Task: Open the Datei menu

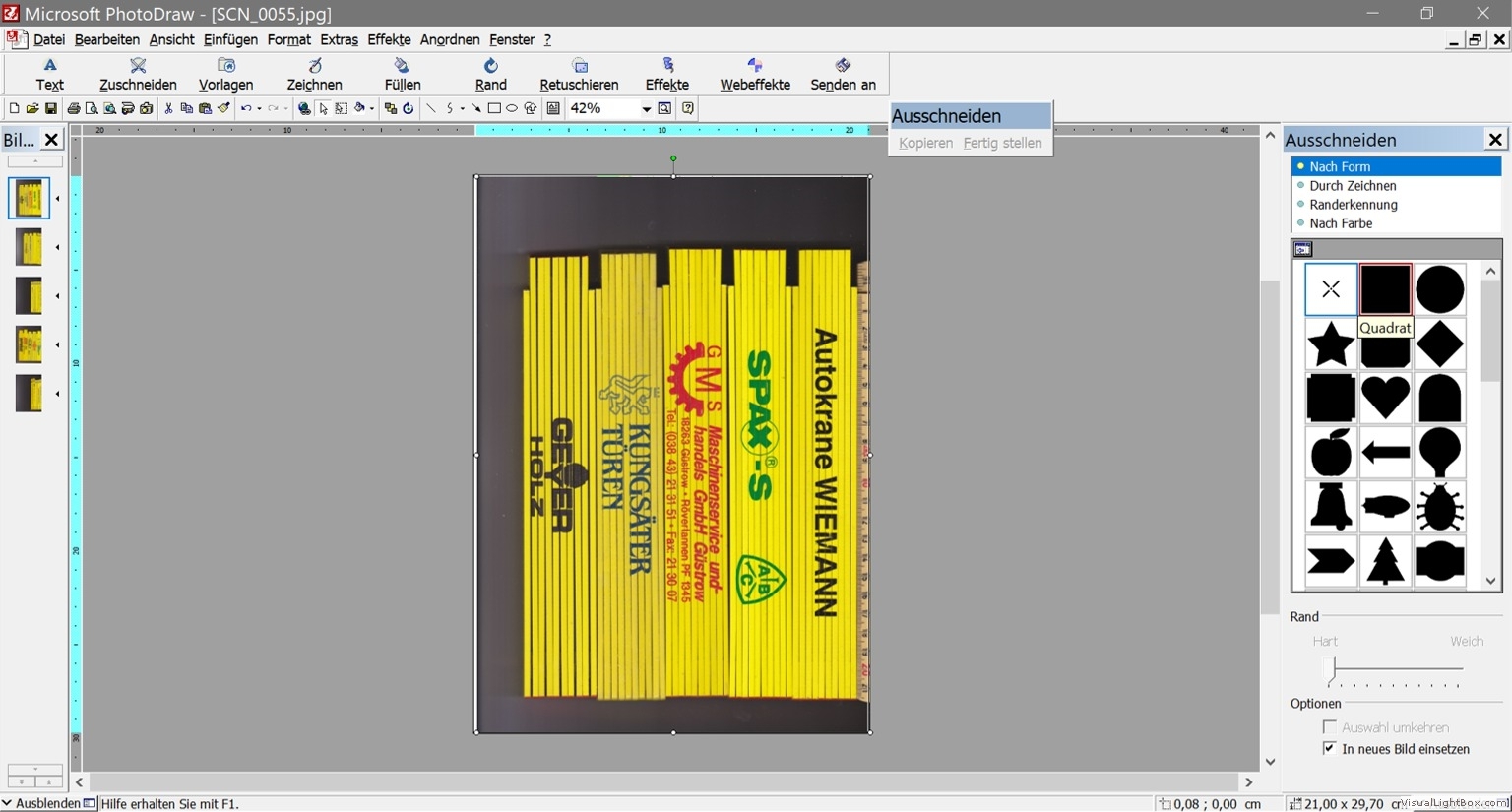Action: tap(48, 39)
